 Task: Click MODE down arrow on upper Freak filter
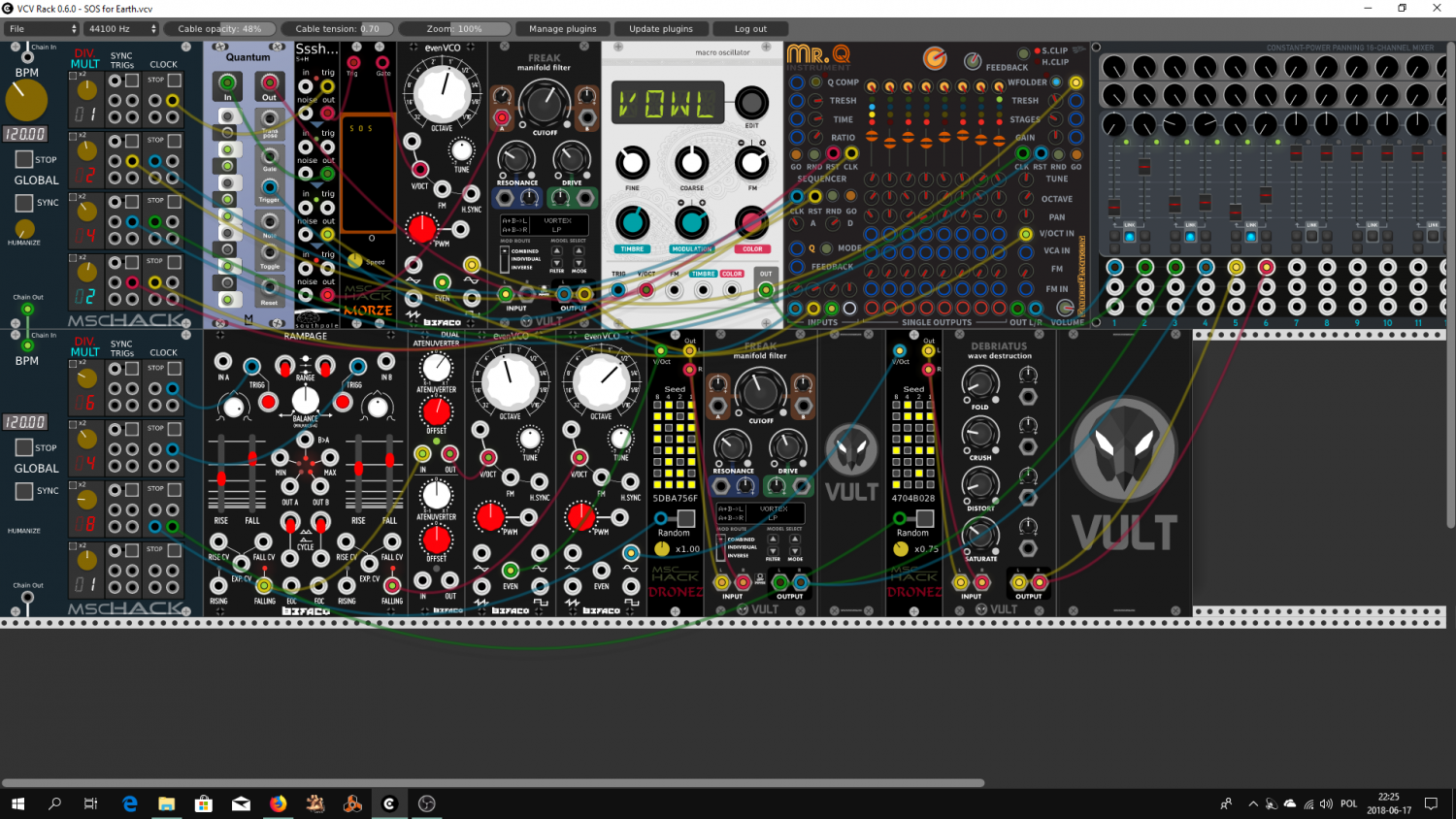point(579,262)
